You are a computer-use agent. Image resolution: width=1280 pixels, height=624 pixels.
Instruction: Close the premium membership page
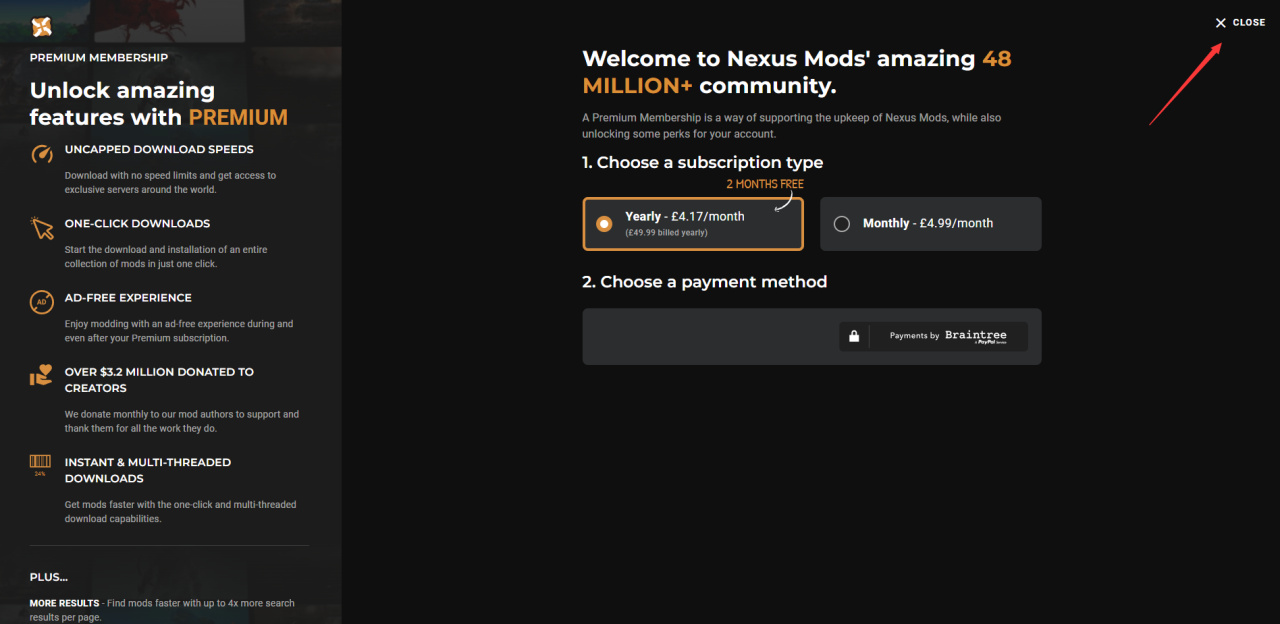coord(1240,22)
